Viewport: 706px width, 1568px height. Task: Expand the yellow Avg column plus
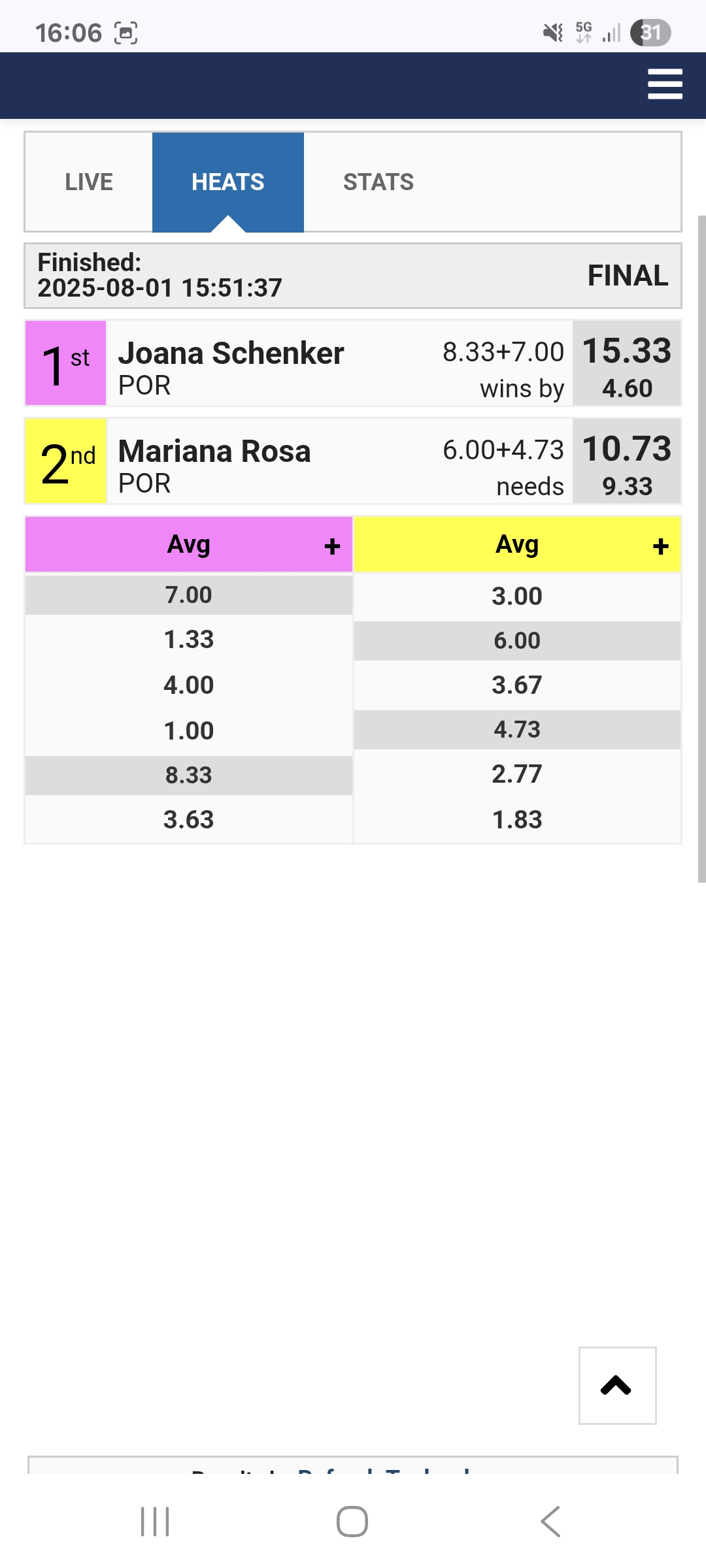tap(660, 546)
